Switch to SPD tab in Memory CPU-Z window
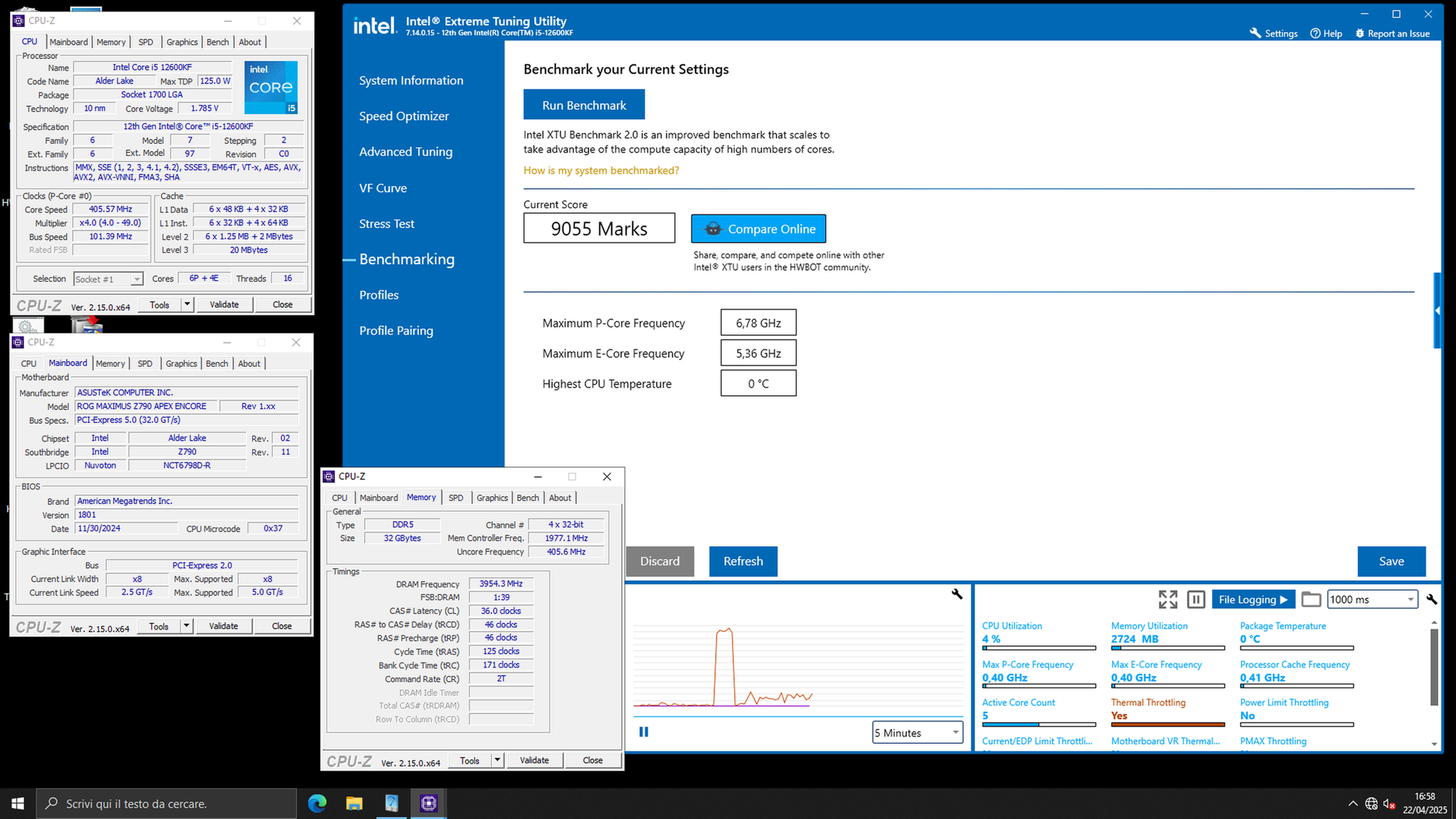Viewport: 1456px width, 819px height. click(x=456, y=498)
